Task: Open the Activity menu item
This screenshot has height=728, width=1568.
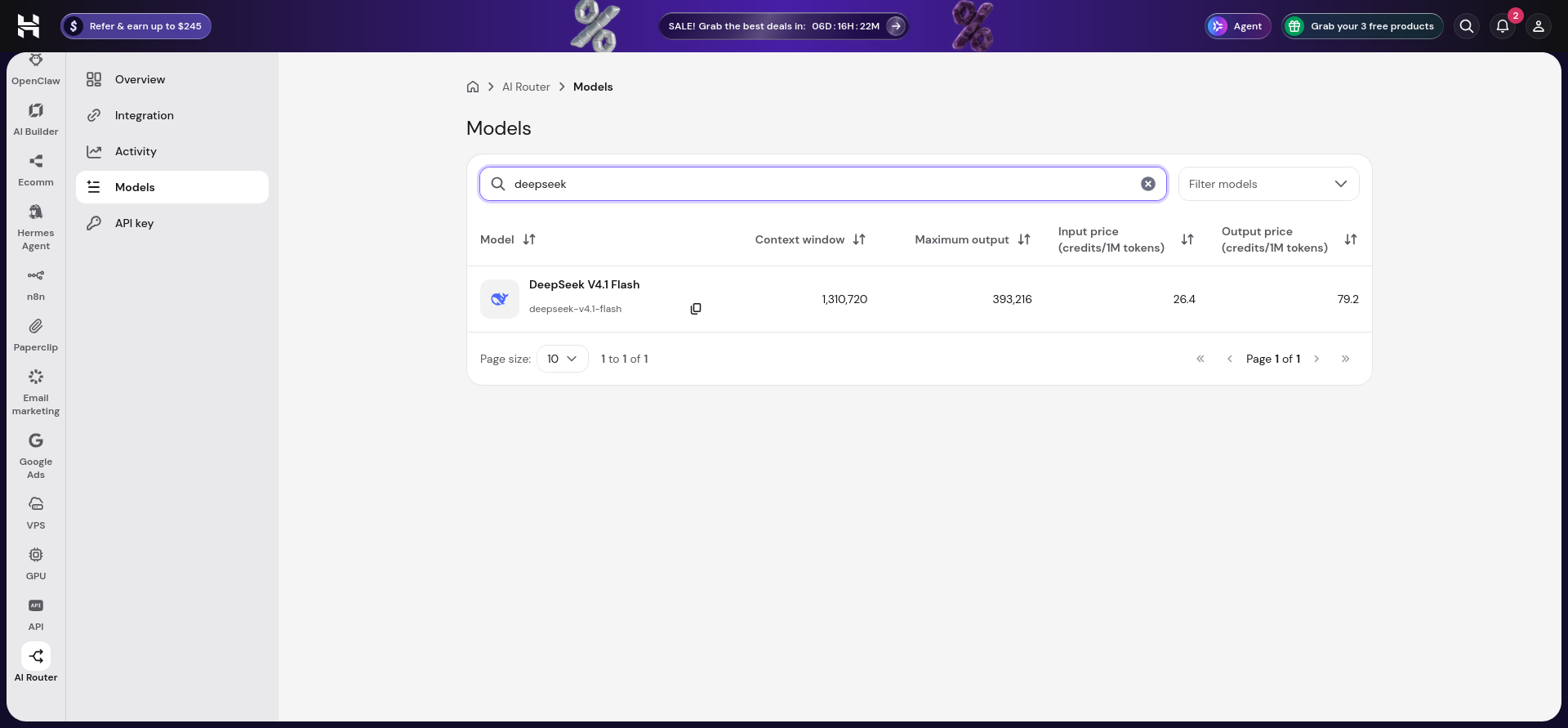Action: click(x=172, y=151)
